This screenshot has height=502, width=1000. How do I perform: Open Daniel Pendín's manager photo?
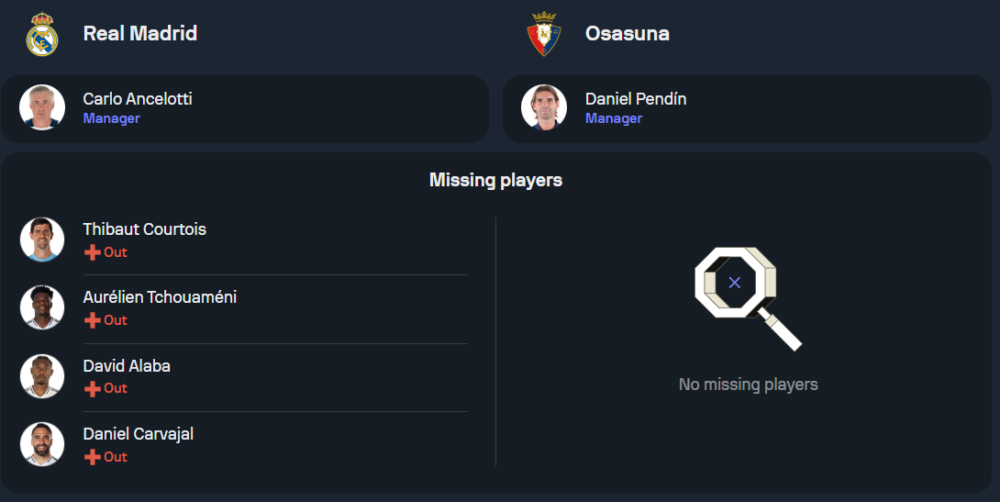click(544, 107)
